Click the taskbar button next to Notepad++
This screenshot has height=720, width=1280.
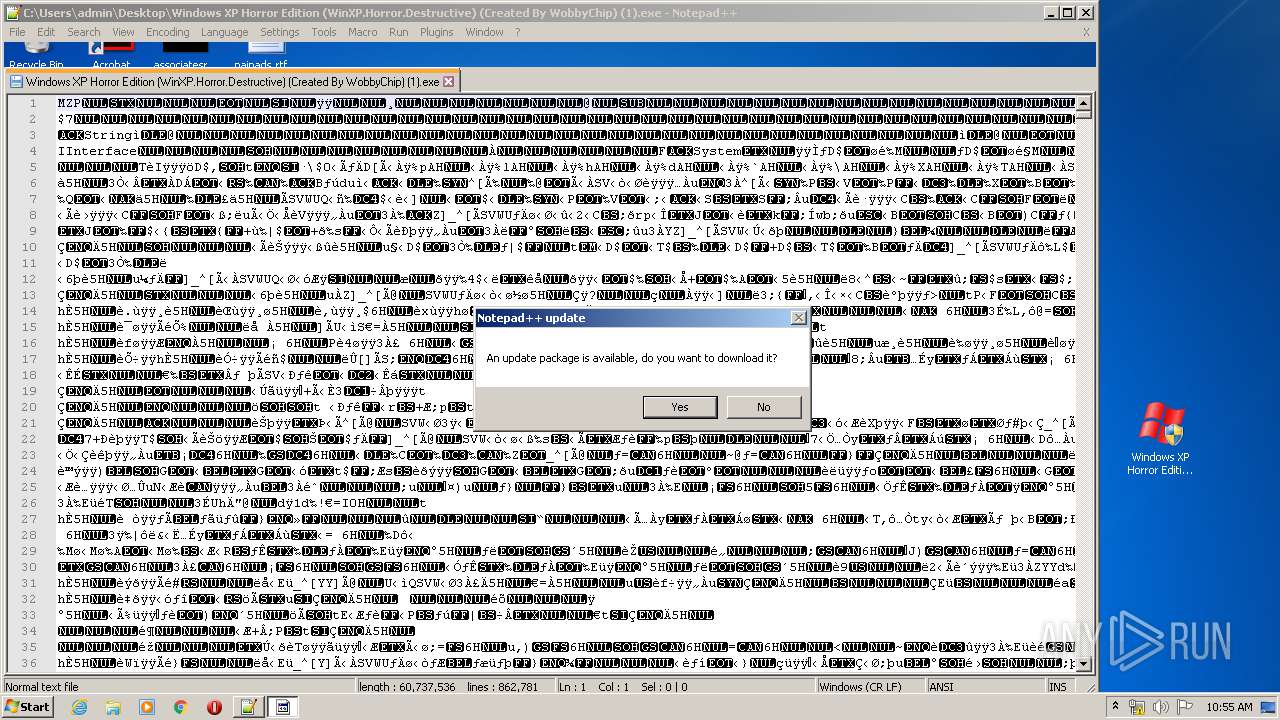tap(283, 707)
